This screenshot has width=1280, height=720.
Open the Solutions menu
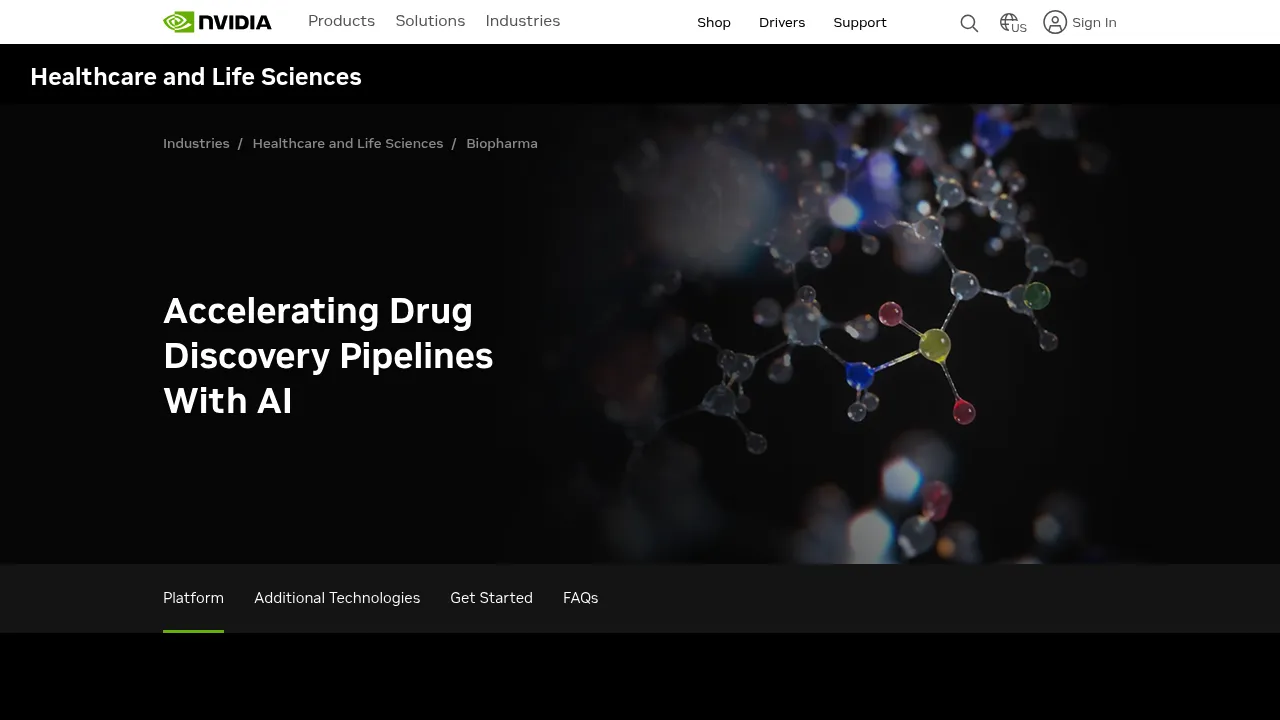tap(430, 21)
